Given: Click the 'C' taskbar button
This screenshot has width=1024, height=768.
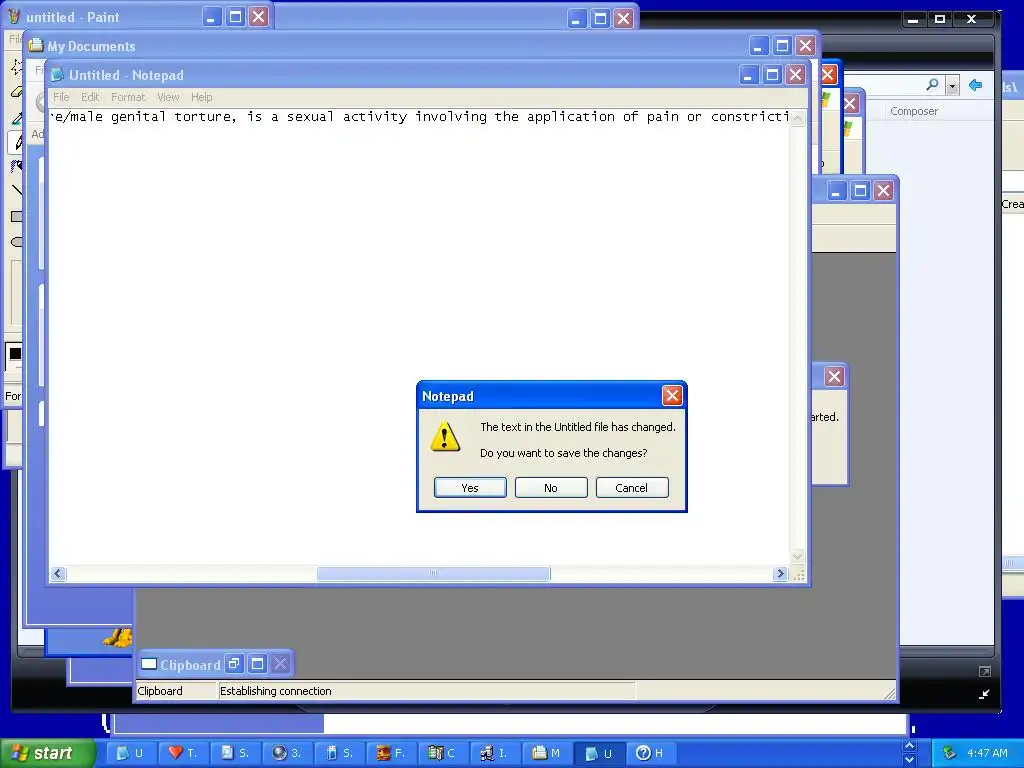Looking at the screenshot, I should (x=443, y=753).
